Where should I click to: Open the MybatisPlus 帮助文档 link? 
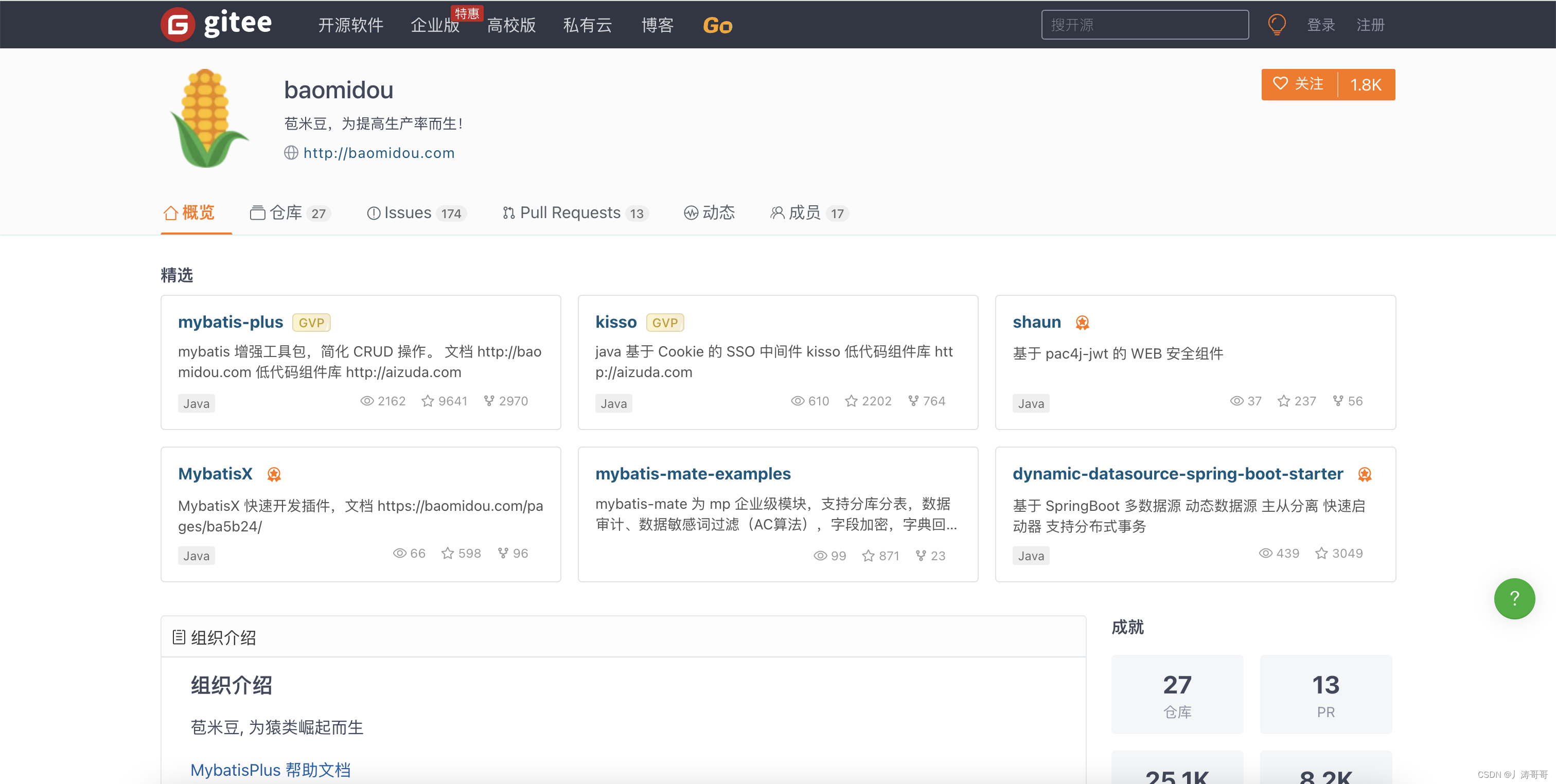(270, 770)
